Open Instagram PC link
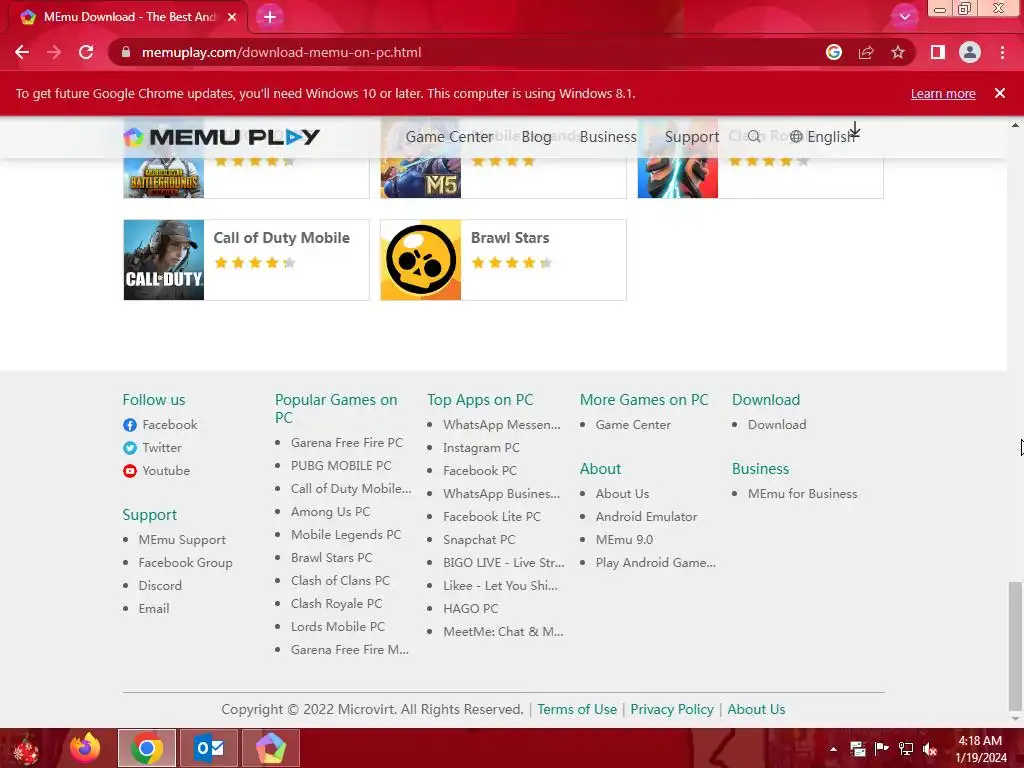Image resolution: width=1024 pixels, height=768 pixels. coord(481,447)
